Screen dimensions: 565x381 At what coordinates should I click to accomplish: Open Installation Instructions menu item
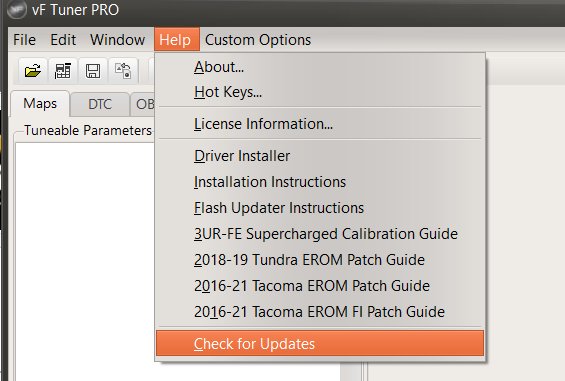click(320, 182)
